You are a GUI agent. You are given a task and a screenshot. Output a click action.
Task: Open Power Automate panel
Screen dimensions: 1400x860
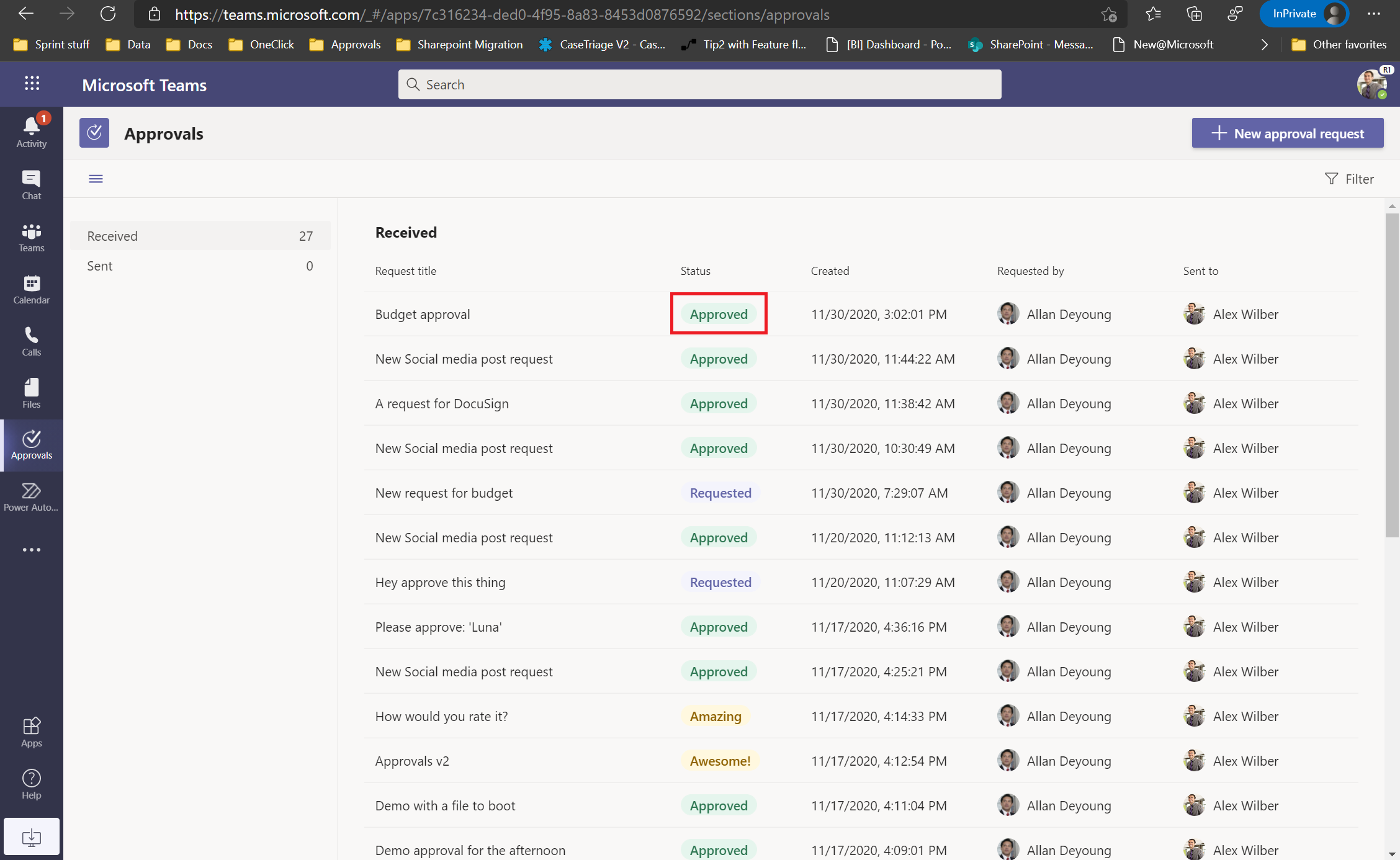click(31, 497)
